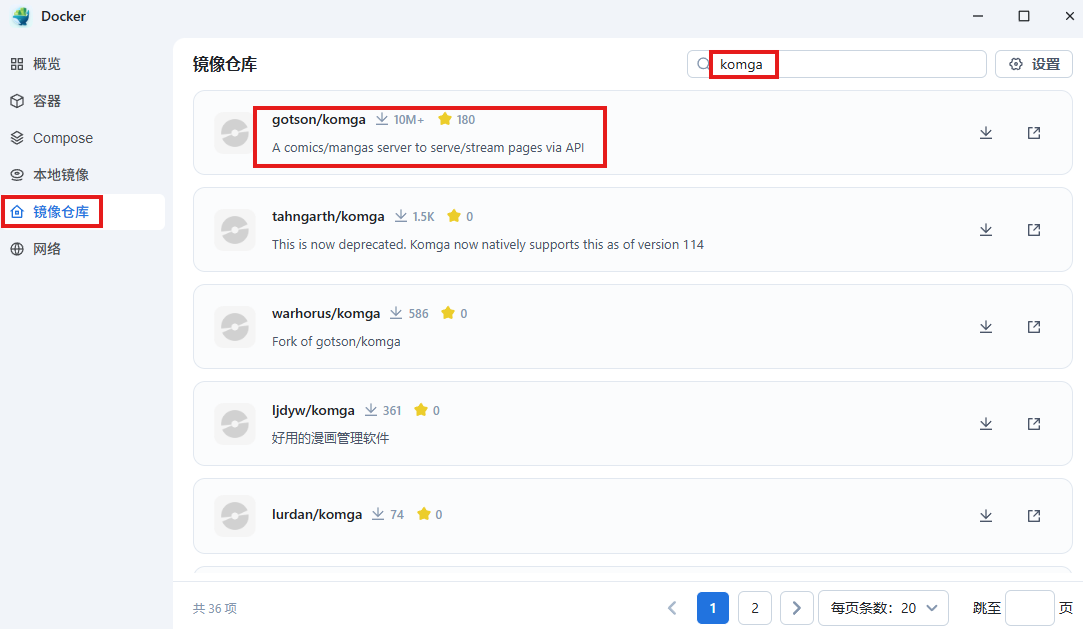1083x629 pixels.
Task: Click the 跳至 page number input
Action: pos(1029,608)
